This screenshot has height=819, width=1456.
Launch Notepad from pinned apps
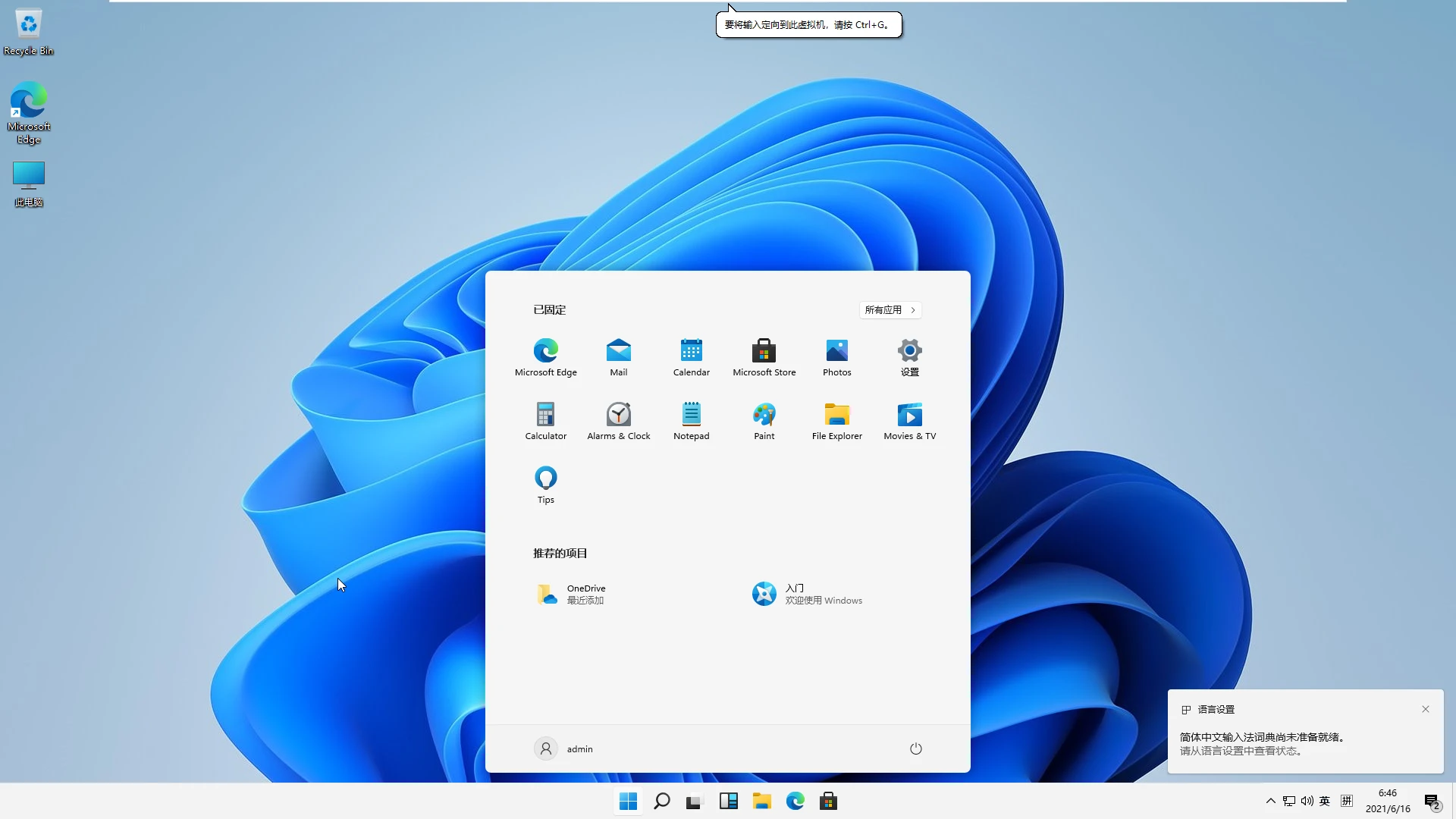[692, 421]
